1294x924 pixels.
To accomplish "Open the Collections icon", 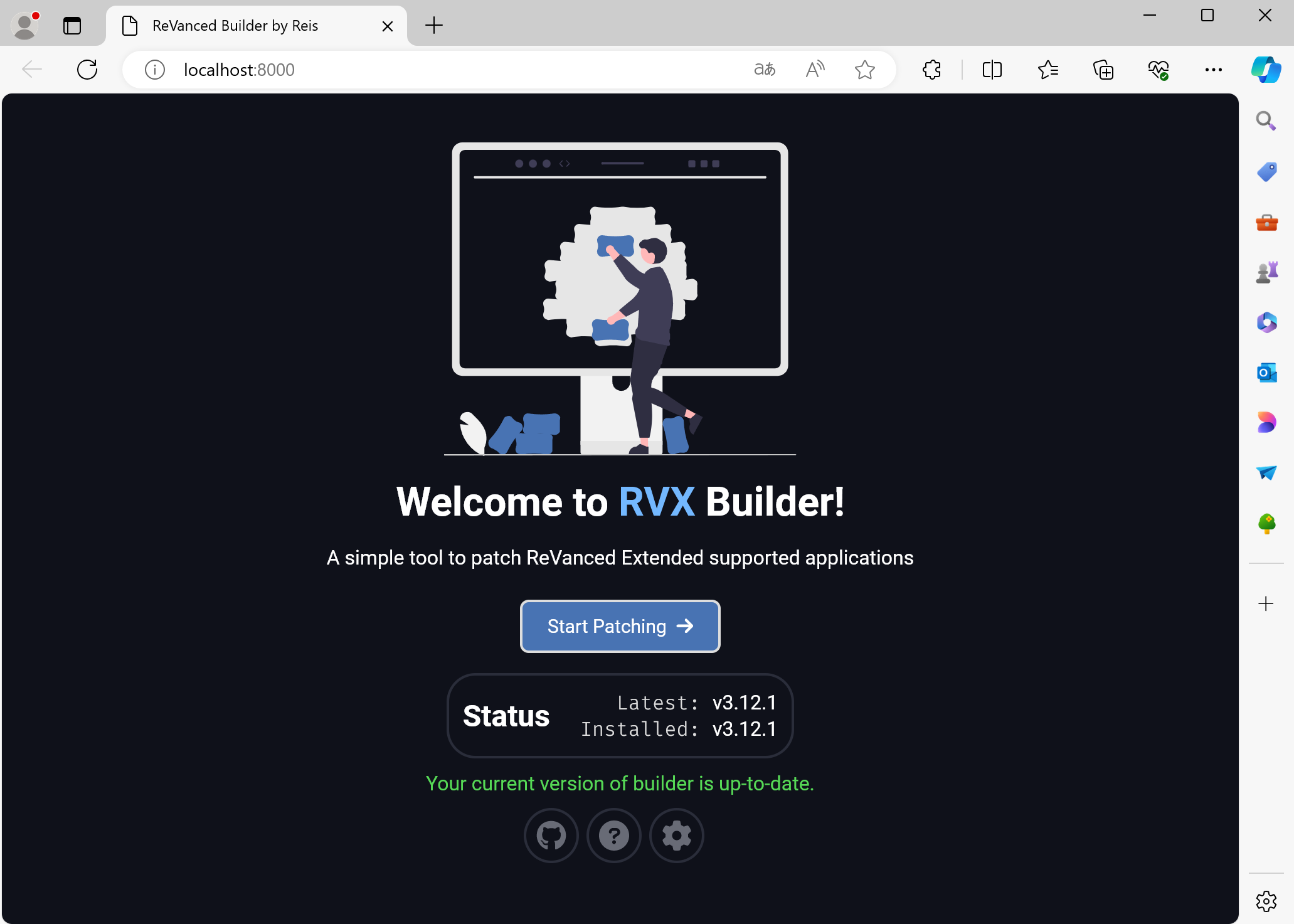I will pos(1103,70).
